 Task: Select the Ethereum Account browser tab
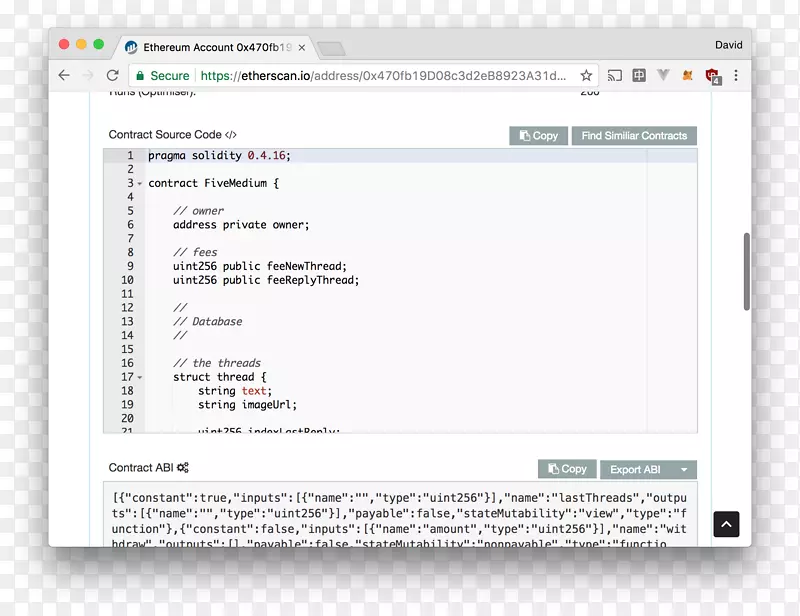click(x=210, y=47)
